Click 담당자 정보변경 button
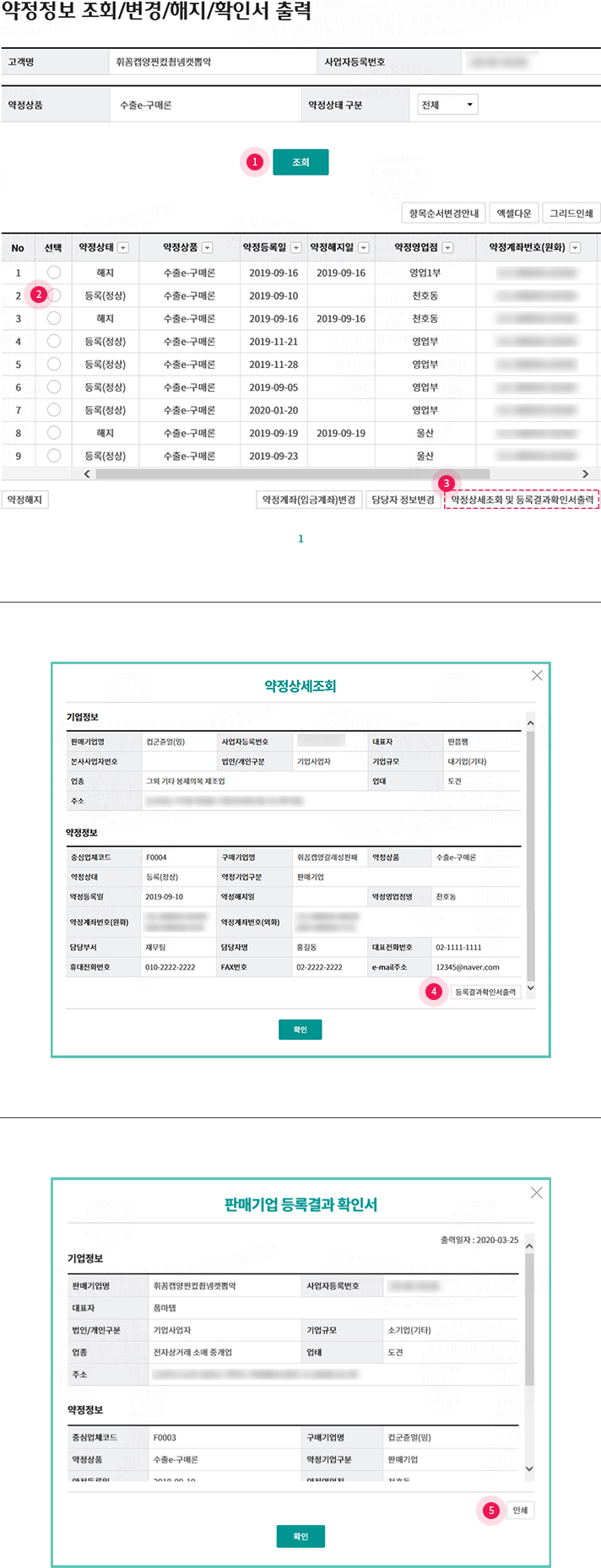Viewport: 601px width, 1568px height. coord(403,500)
